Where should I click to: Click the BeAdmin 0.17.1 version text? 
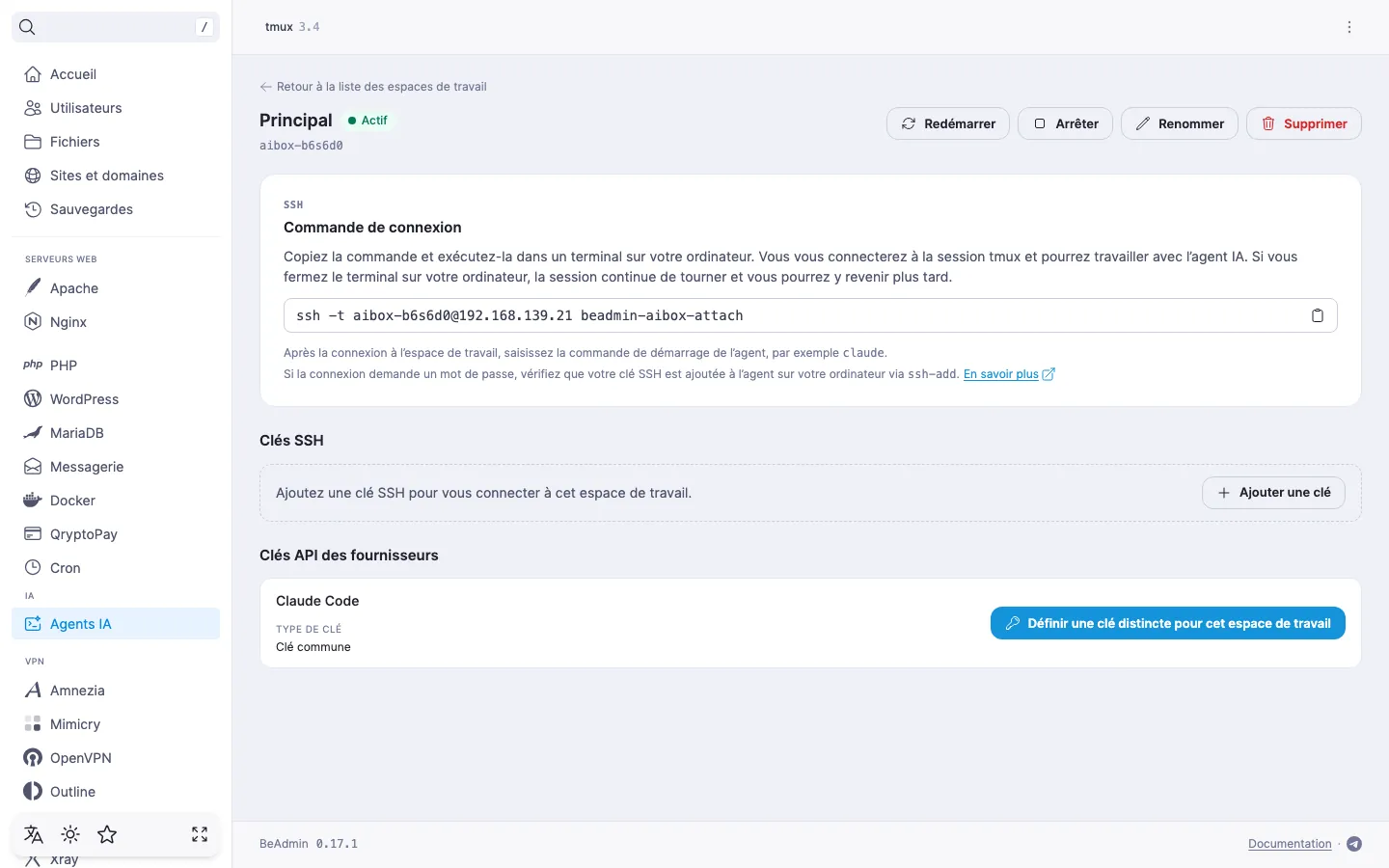coord(309,844)
